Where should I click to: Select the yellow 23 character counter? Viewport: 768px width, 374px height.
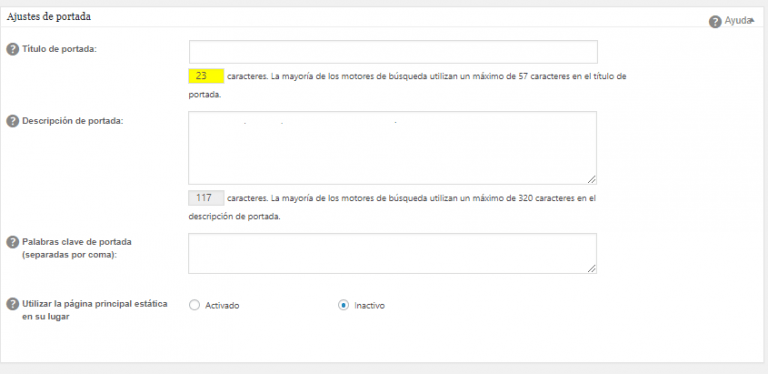(206, 76)
